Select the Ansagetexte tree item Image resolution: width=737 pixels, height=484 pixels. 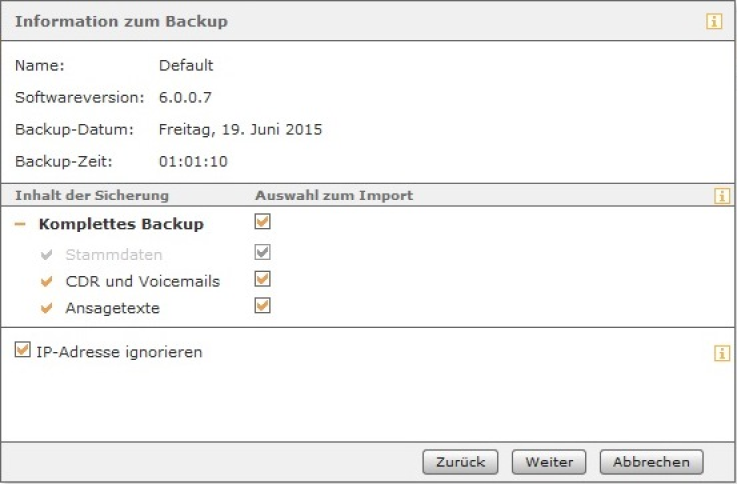(x=113, y=308)
